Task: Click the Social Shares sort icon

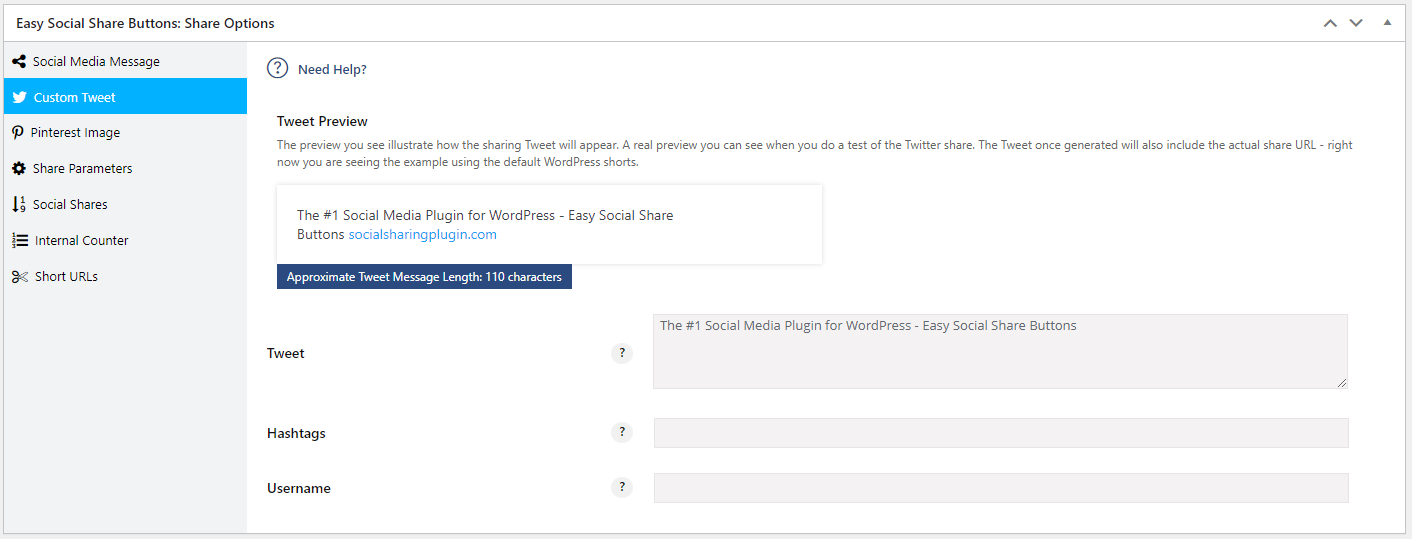Action: (x=18, y=204)
